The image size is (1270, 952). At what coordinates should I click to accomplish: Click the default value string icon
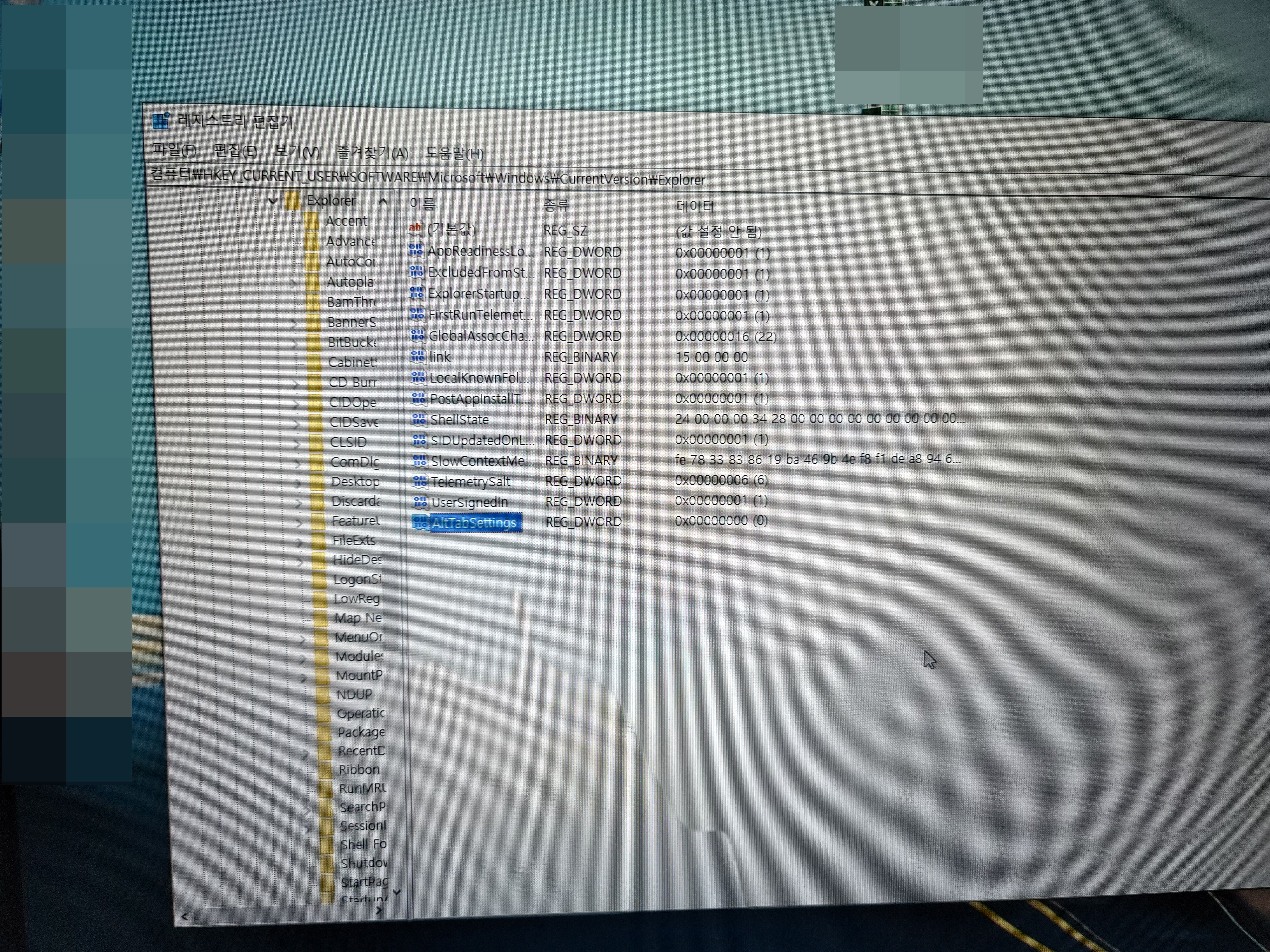click(415, 229)
